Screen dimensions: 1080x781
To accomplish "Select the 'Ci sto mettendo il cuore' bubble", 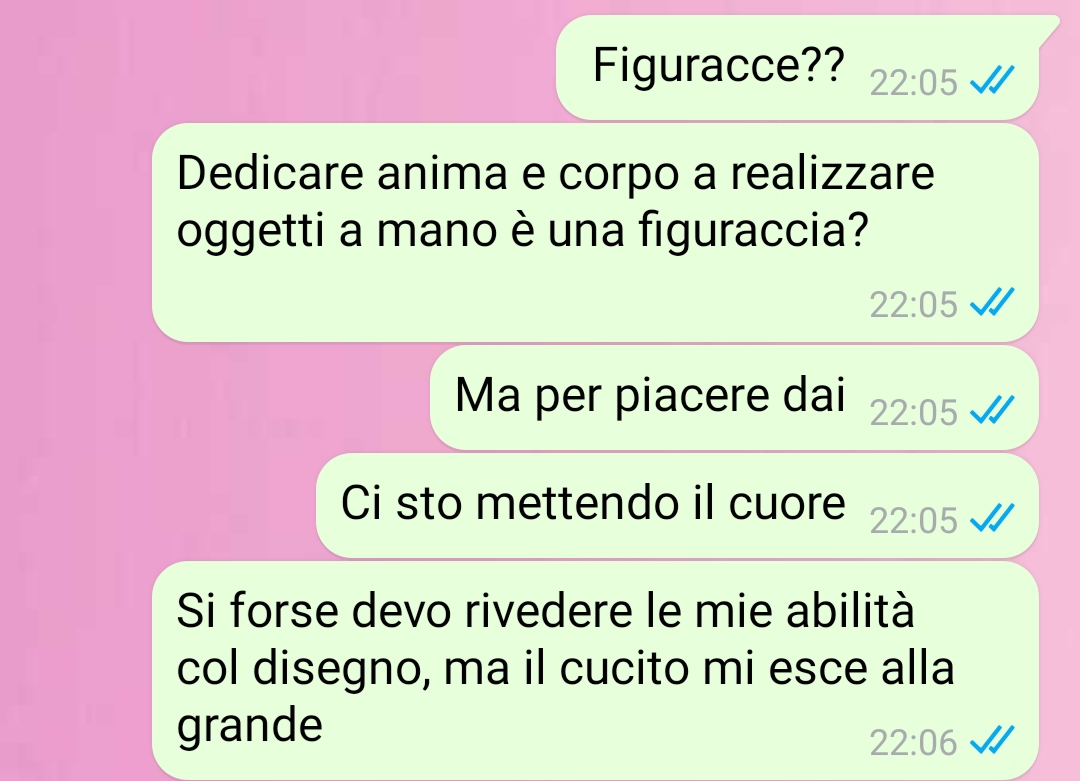I will pyautogui.click(x=677, y=506).
